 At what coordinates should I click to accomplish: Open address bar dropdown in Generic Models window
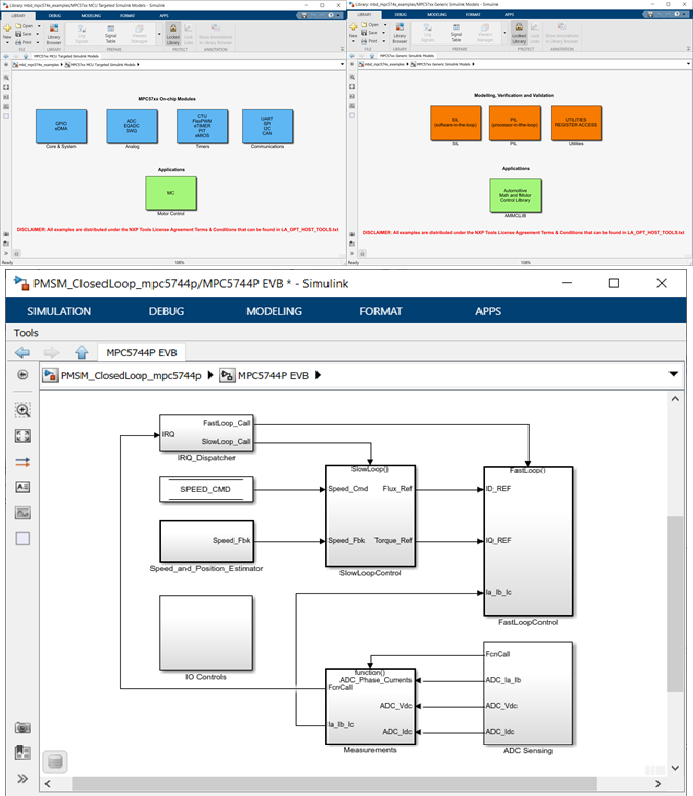coord(688,64)
